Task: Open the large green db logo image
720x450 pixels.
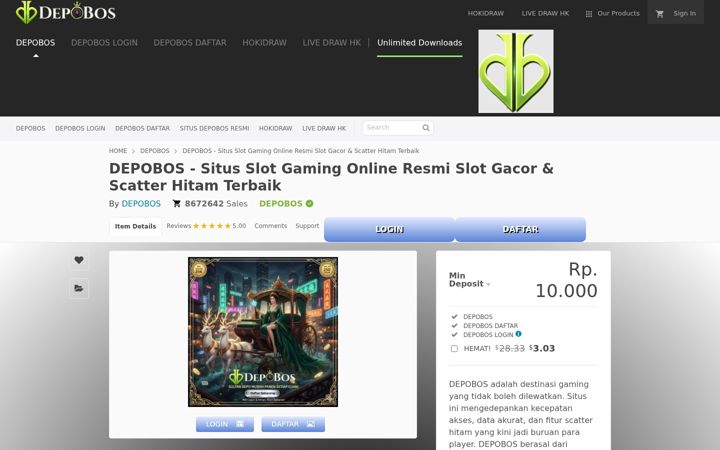Action: (x=516, y=71)
